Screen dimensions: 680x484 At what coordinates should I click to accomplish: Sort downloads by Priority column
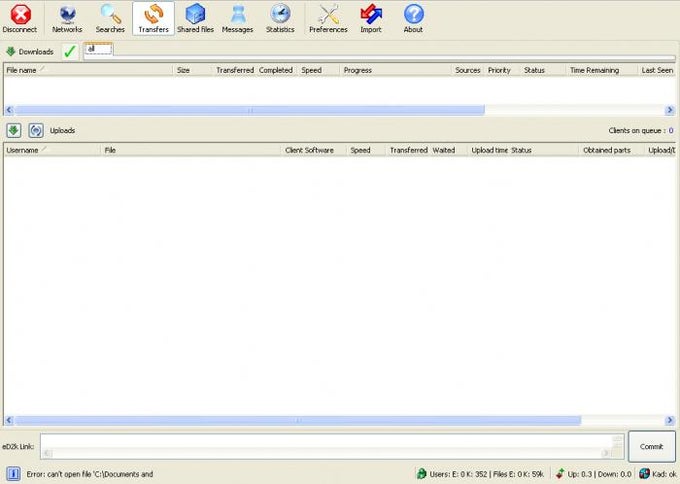pyautogui.click(x=502, y=70)
